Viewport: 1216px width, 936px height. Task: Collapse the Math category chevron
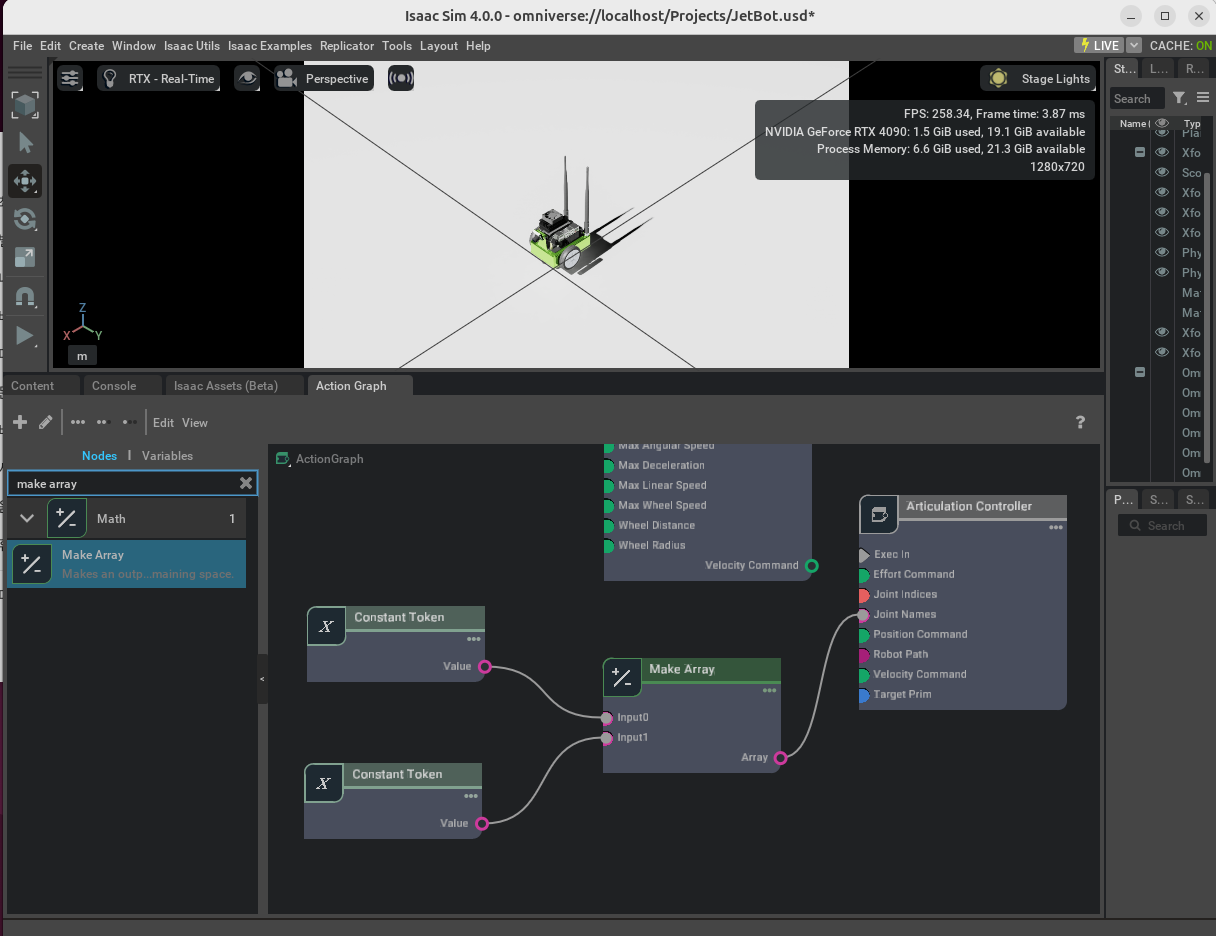(x=27, y=519)
